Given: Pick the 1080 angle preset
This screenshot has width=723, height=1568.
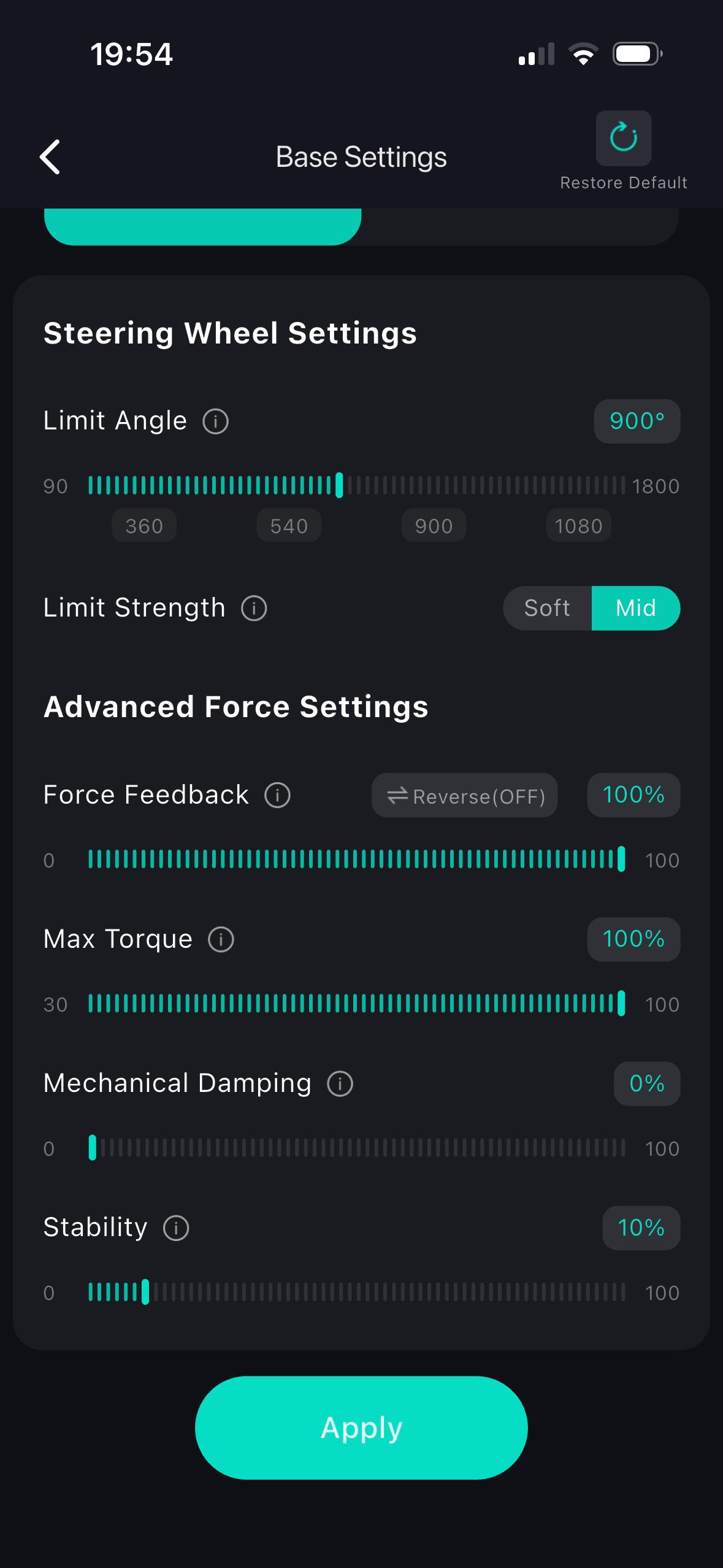Looking at the screenshot, I should click(x=578, y=526).
